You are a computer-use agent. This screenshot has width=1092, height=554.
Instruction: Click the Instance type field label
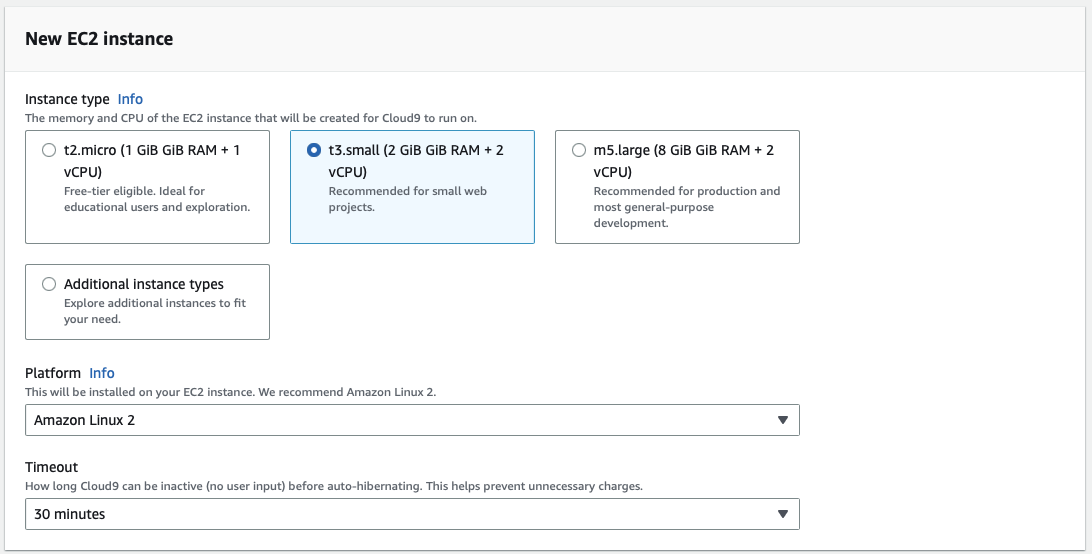tap(67, 99)
